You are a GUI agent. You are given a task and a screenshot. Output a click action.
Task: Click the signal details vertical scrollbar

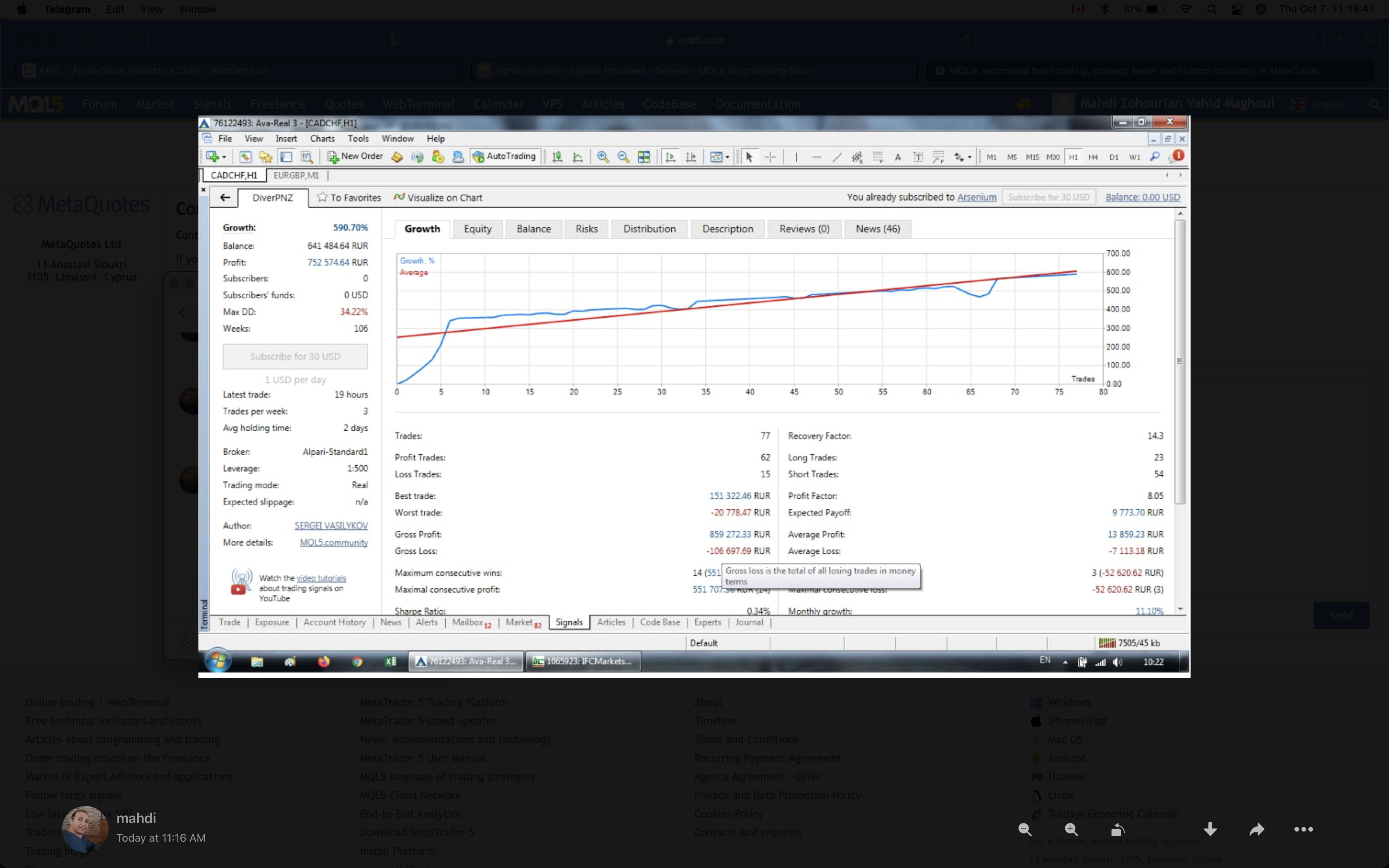click(1179, 362)
